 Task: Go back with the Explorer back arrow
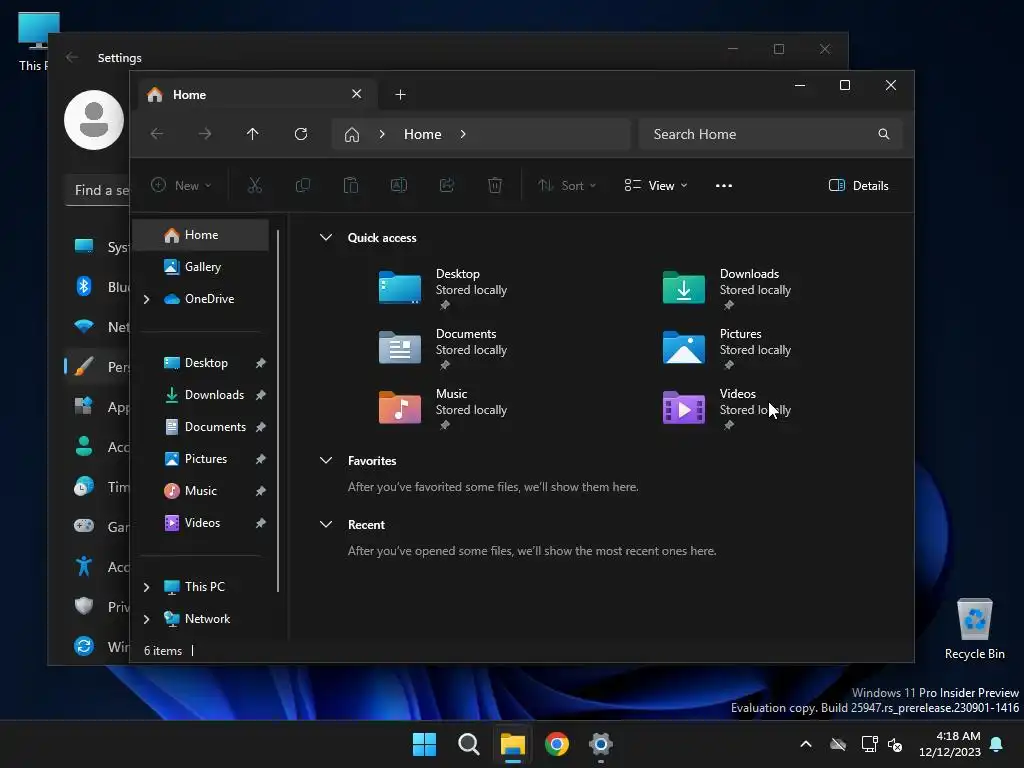(x=157, y=134)
